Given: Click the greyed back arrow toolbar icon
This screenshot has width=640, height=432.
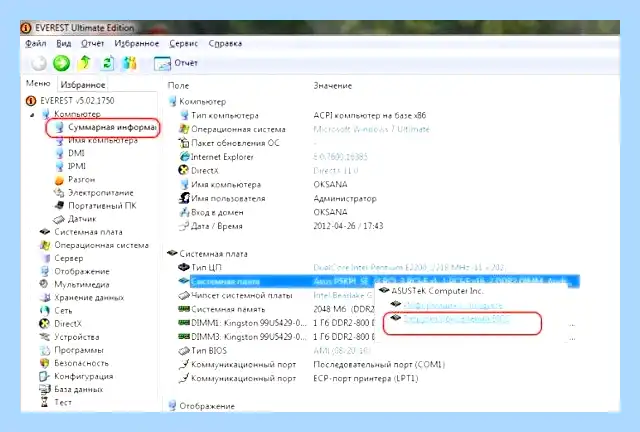Looking at the screenshot, I should (x=39, y=63).
